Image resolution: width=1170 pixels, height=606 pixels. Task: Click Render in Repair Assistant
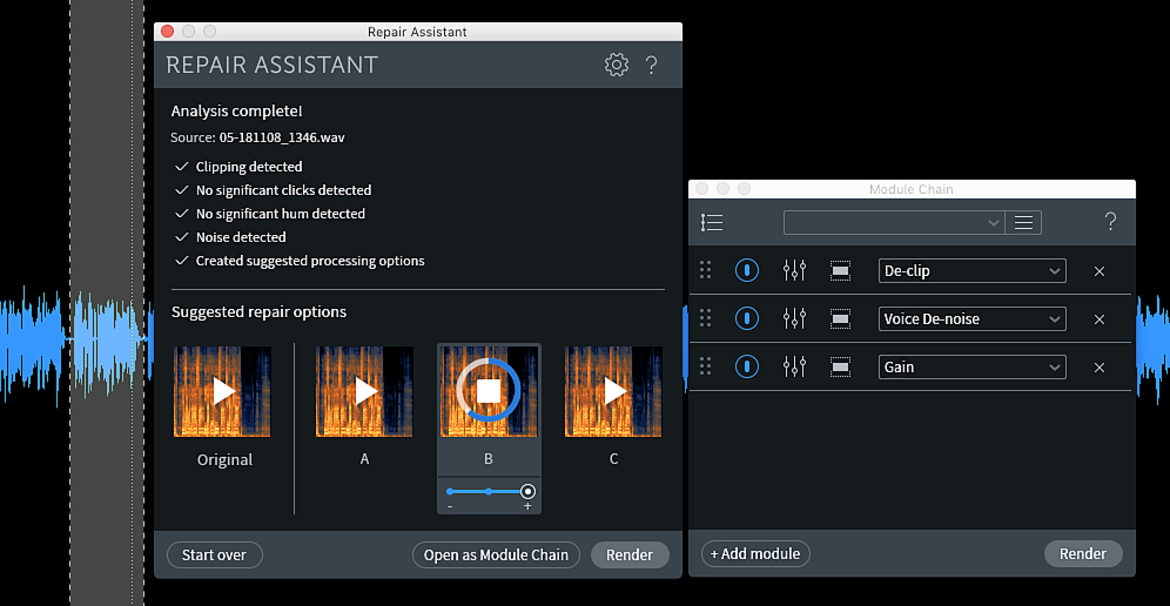[630, 555]
